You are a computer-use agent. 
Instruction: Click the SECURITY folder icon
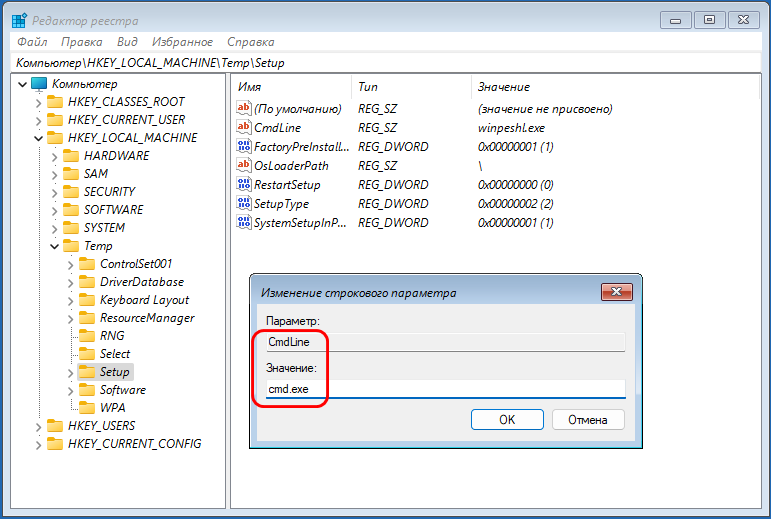pyautogui.click(x=71, y=192)
